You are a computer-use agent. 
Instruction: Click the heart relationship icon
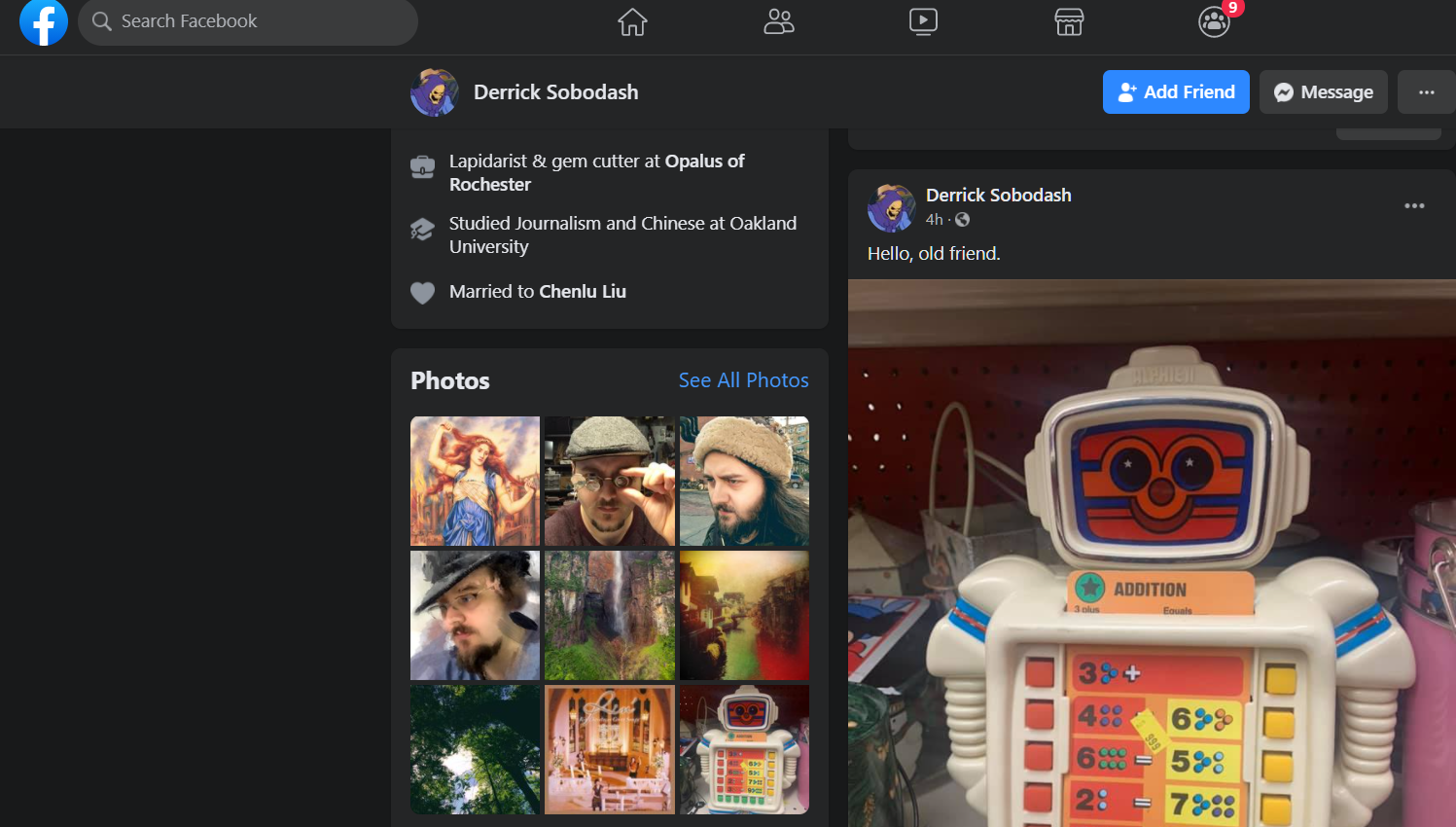pyautogui.click(x=422, y=293)
